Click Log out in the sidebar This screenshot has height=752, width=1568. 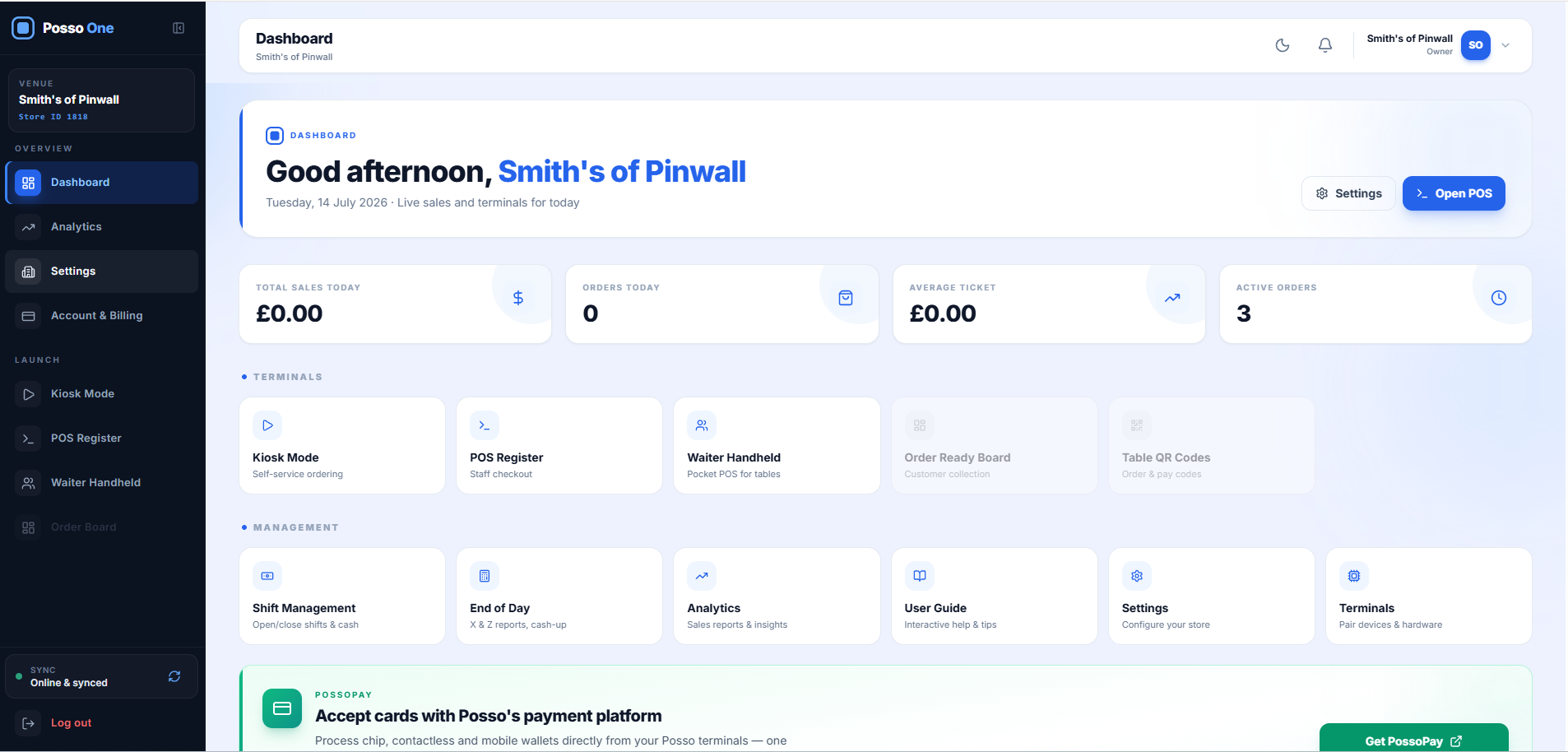(102, 723)
